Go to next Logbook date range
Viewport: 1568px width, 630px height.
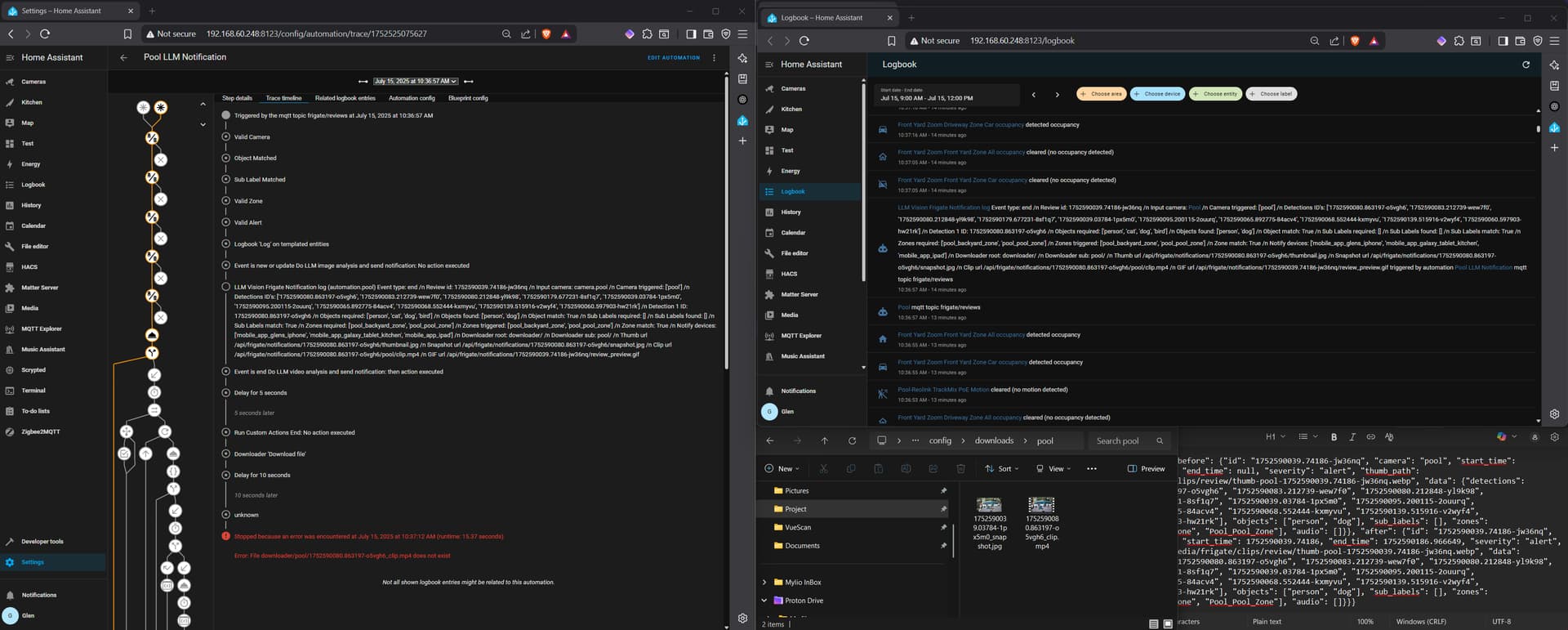click(x=1057, y=95)
